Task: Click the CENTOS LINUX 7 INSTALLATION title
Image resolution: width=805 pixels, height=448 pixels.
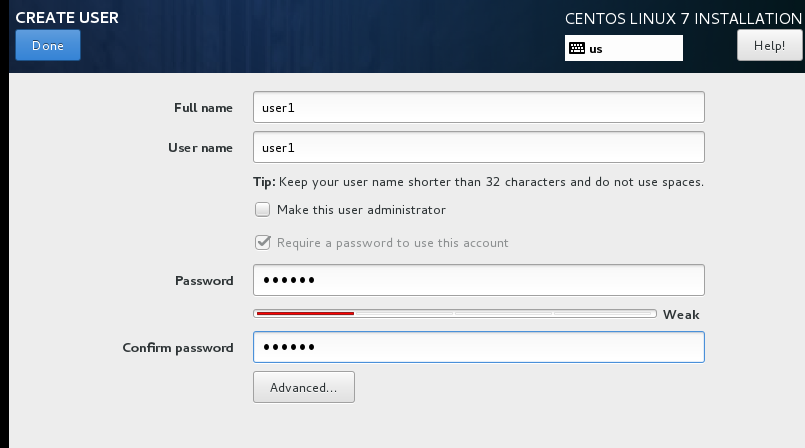Action: pos(683,19)
